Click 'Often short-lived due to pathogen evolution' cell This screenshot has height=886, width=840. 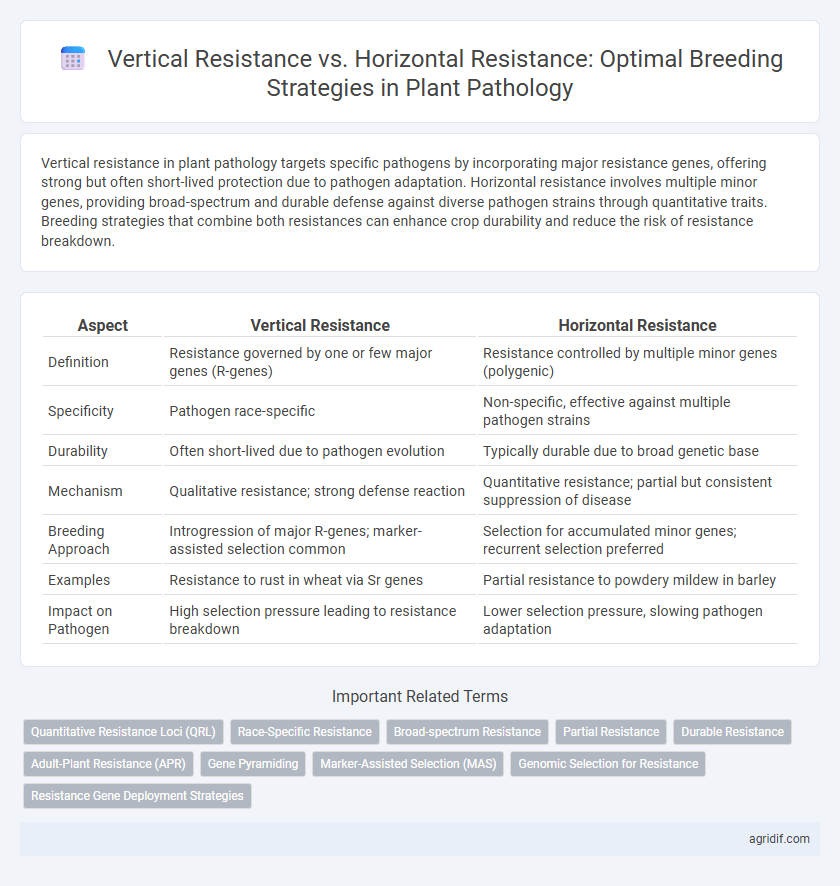[320, 451]
